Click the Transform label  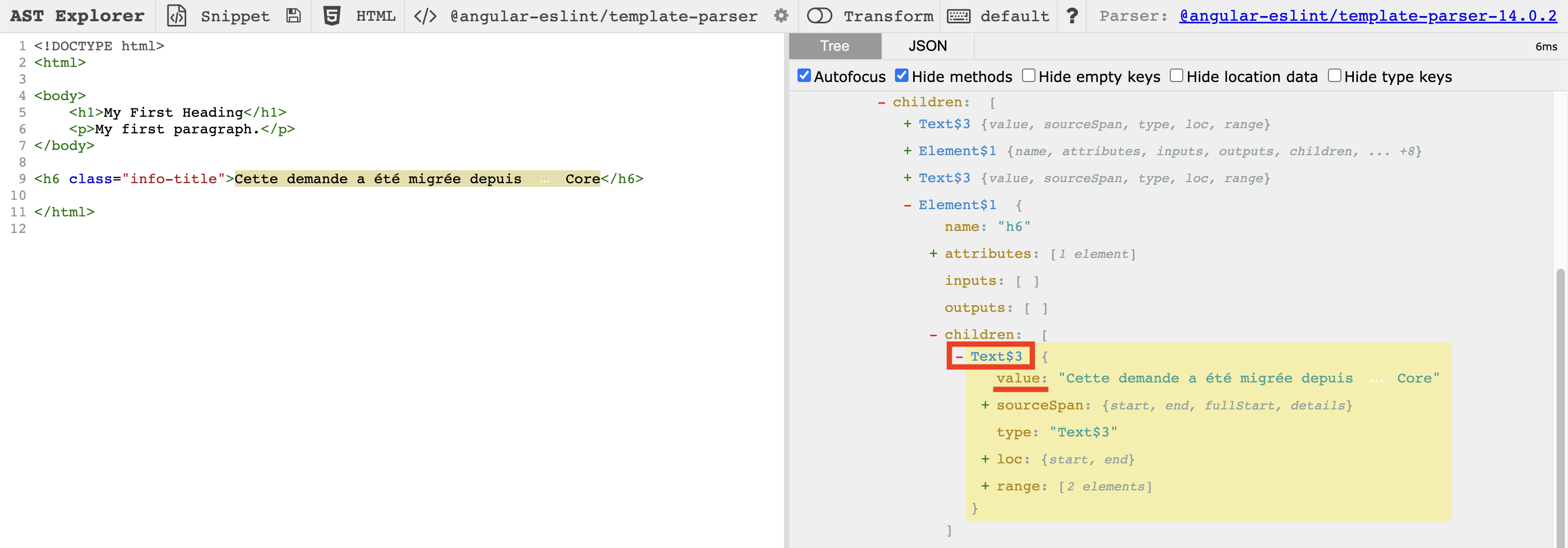click(888, 17)
